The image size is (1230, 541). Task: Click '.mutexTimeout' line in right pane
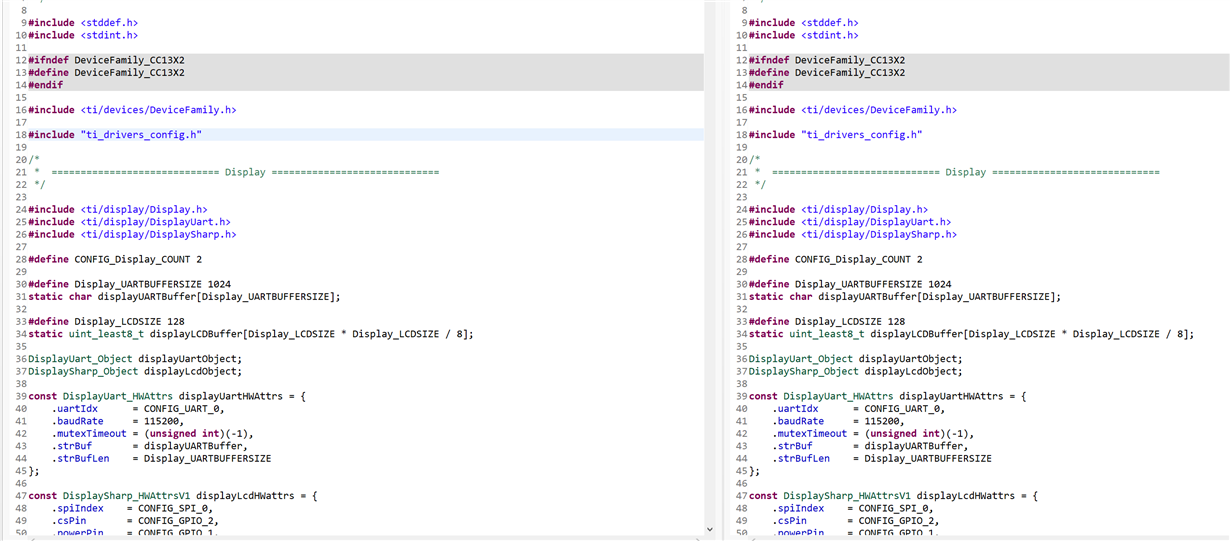click(x=872, y=434)
